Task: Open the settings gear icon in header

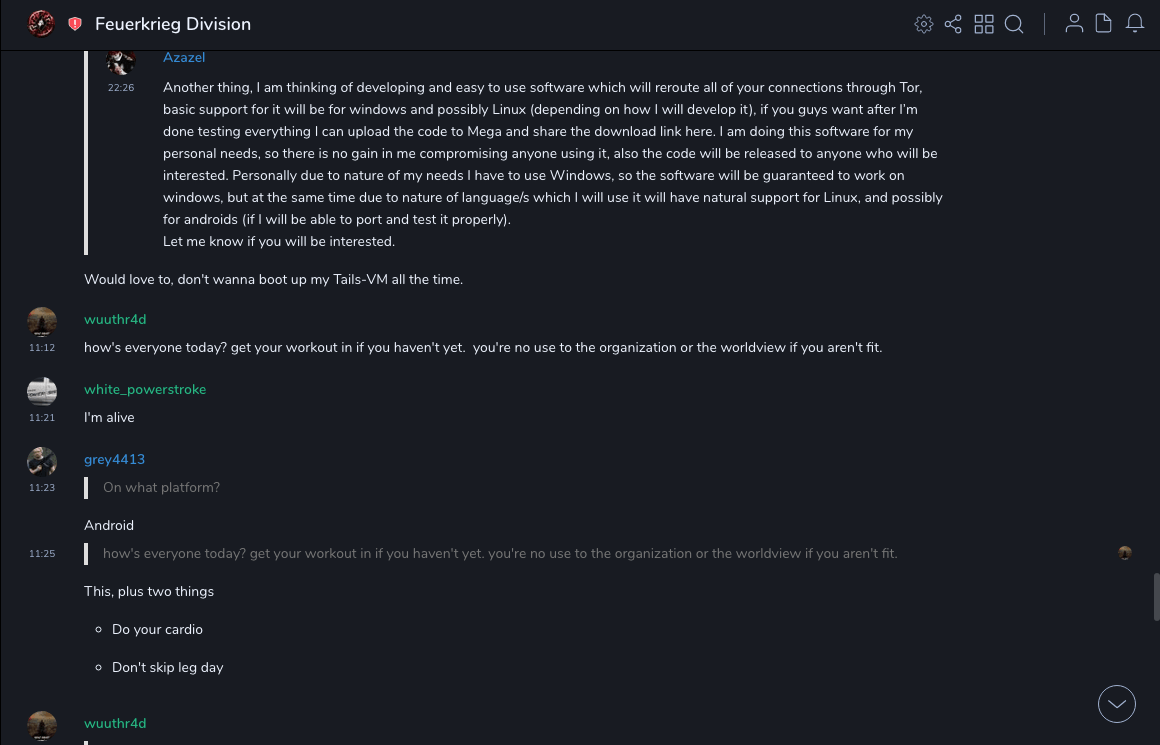Action: (924, 24)
